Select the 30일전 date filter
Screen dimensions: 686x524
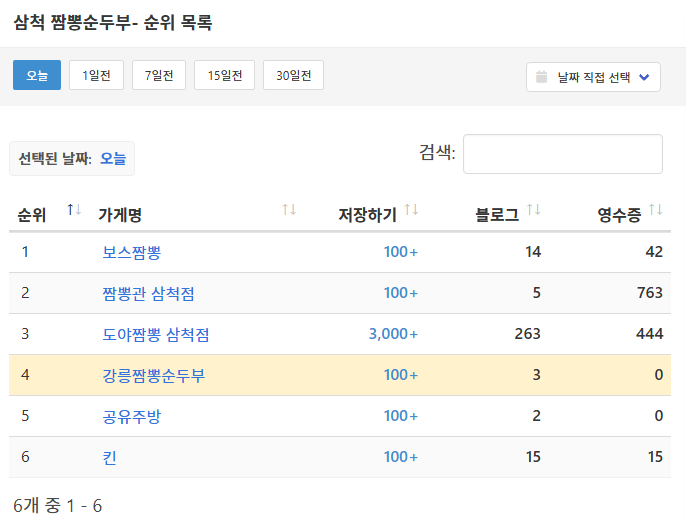coord(293,76)
